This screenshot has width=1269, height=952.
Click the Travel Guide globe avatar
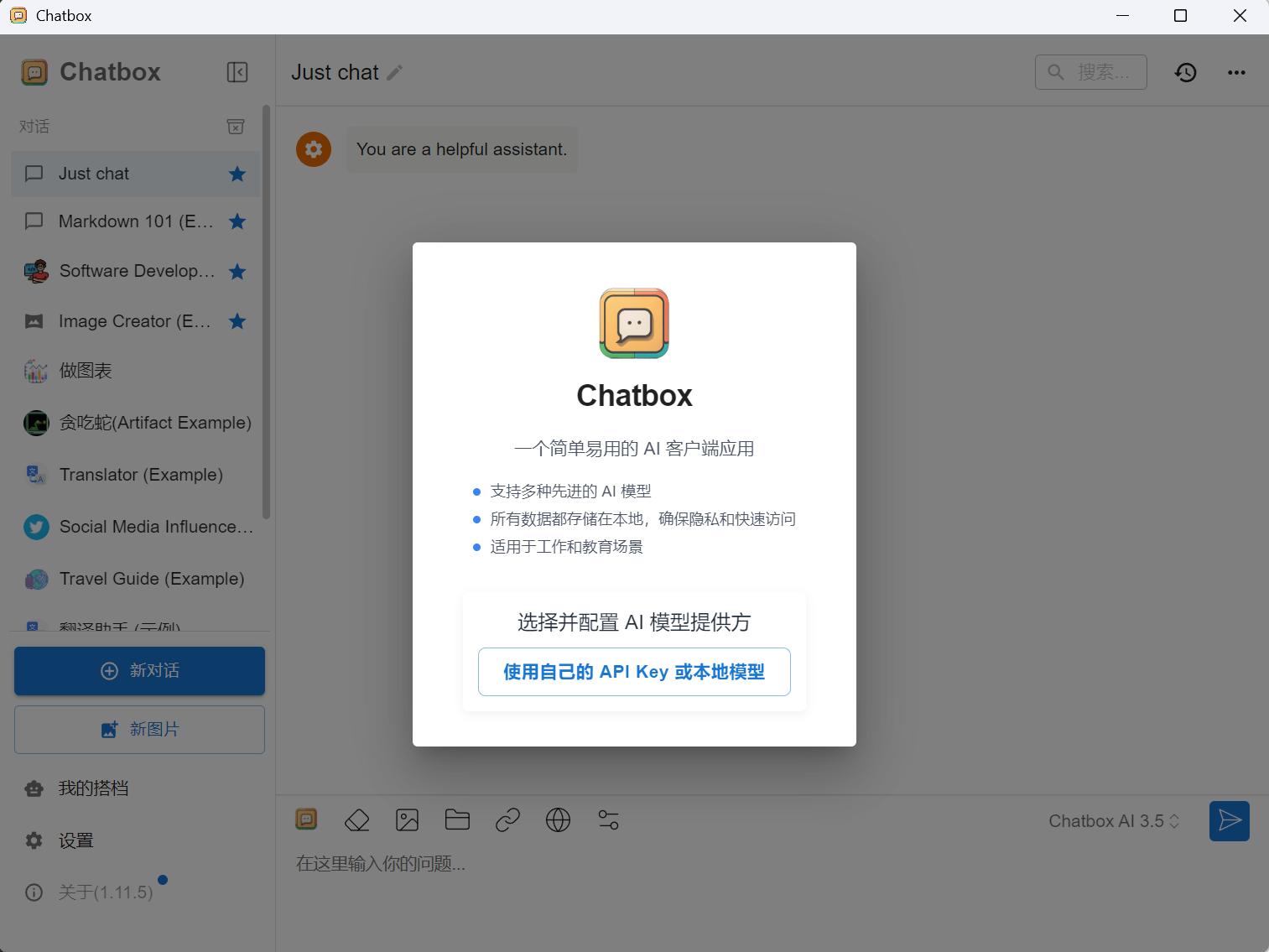pos(36,579)
